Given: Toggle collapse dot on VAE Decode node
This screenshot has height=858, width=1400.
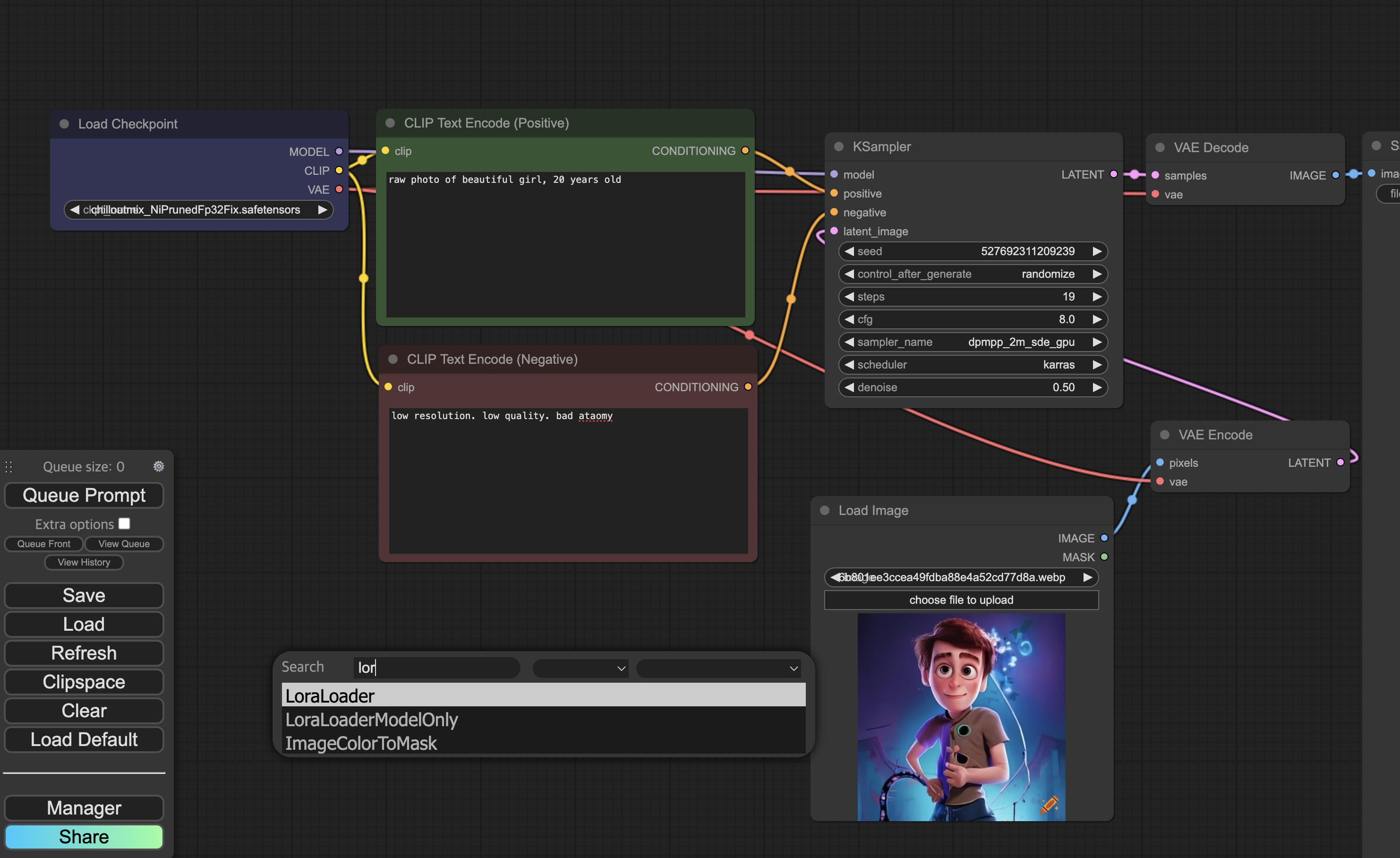Looking at the screenshot, I should [1160, 148].
